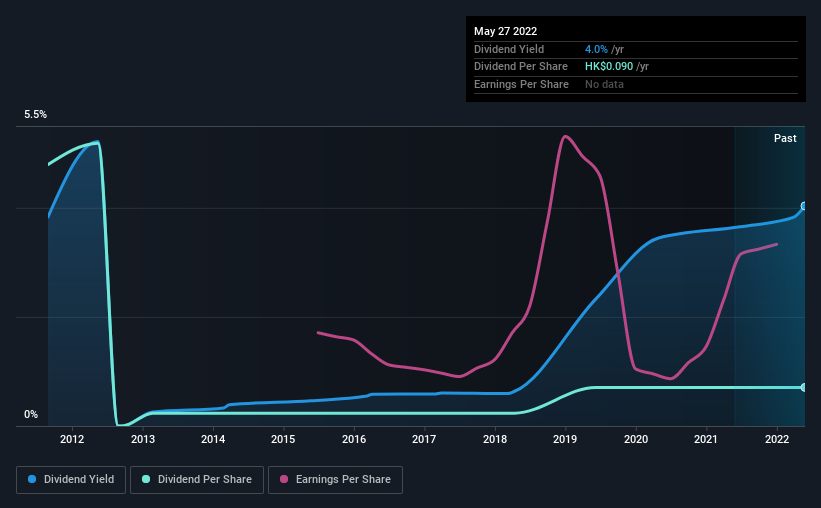Click the teal Dividend Per Share legend dot

click(146, 479)
